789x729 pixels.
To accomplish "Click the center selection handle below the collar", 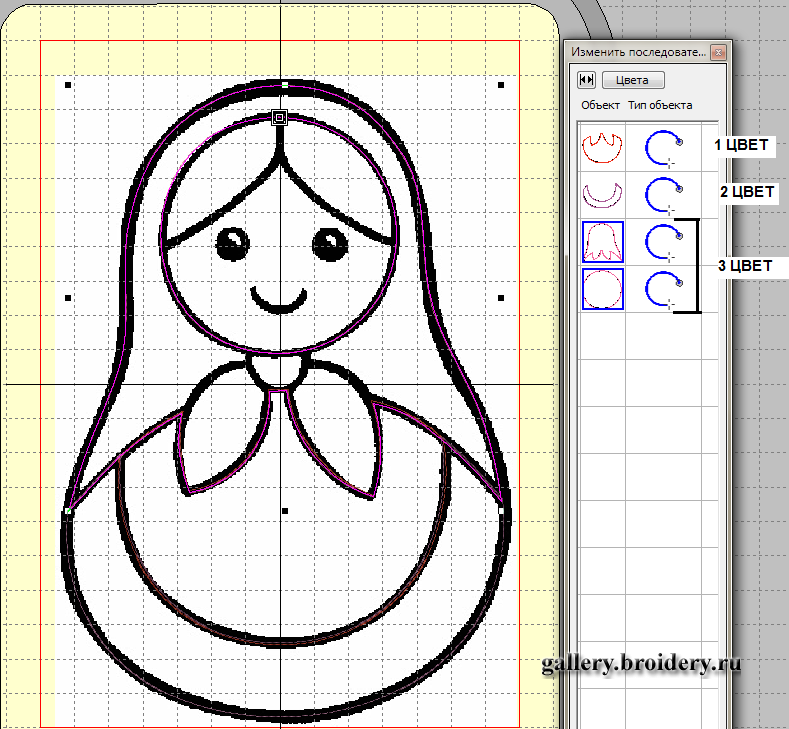I will (285, 511).
